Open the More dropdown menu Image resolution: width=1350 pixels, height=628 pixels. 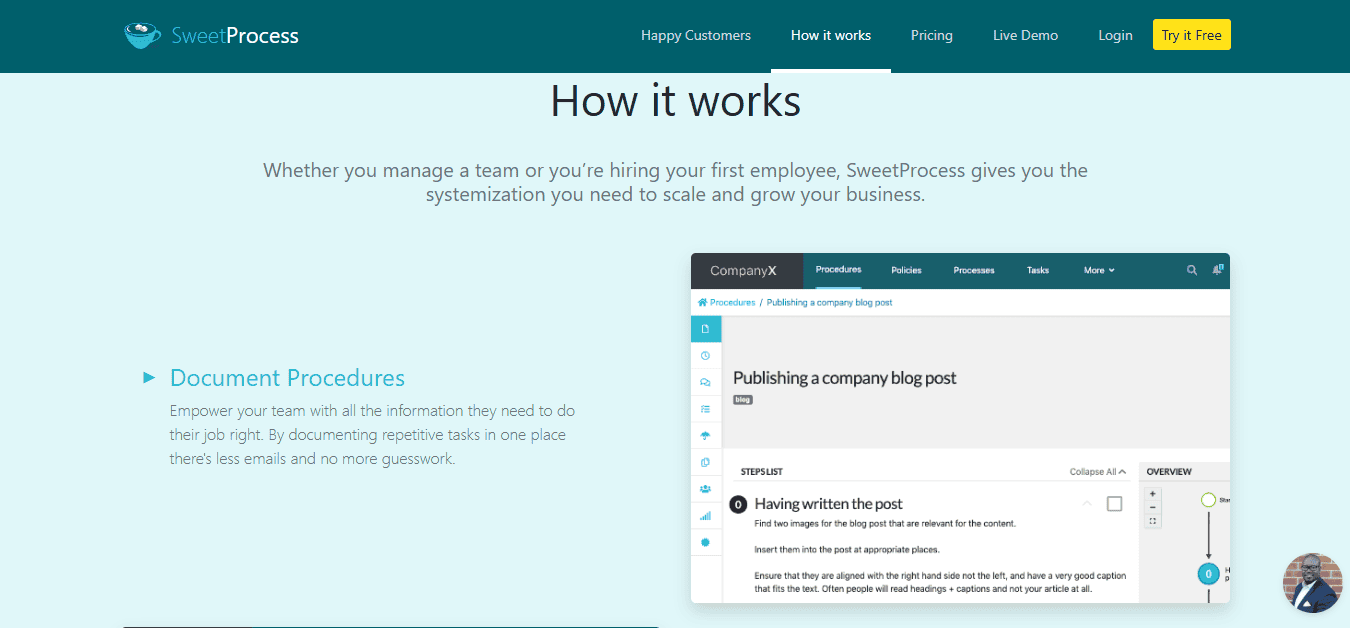[x=1099, y=270]
